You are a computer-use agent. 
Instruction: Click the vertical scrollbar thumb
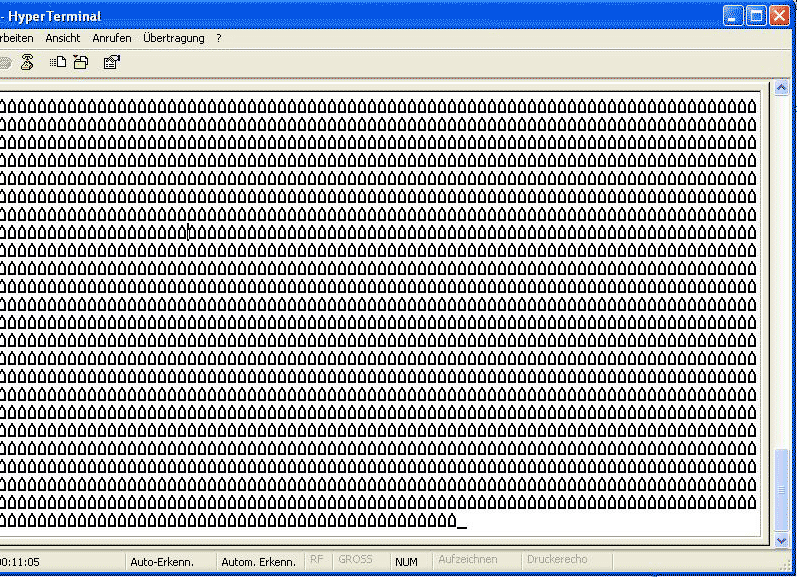pyautogui.click(x=781, y=490)
